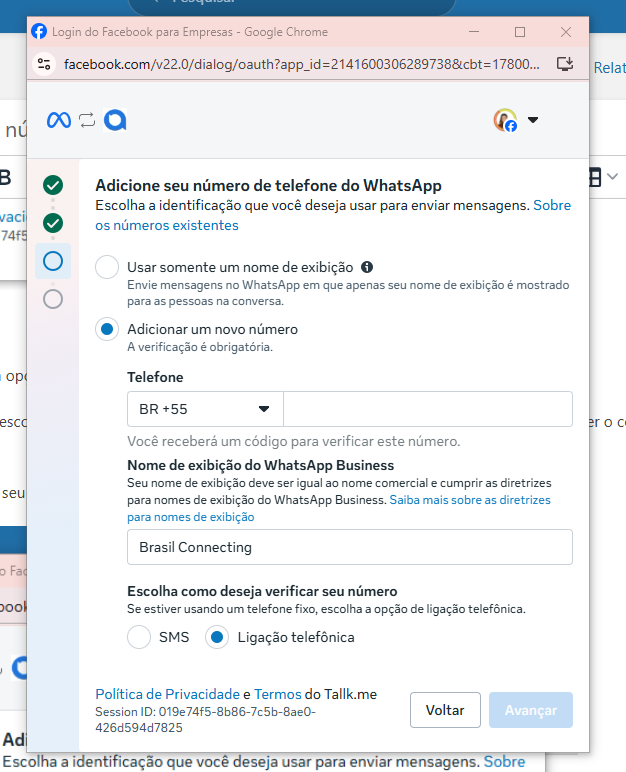
Task: Click the Facebook favicon in title bar
Action: click(39, 32)
